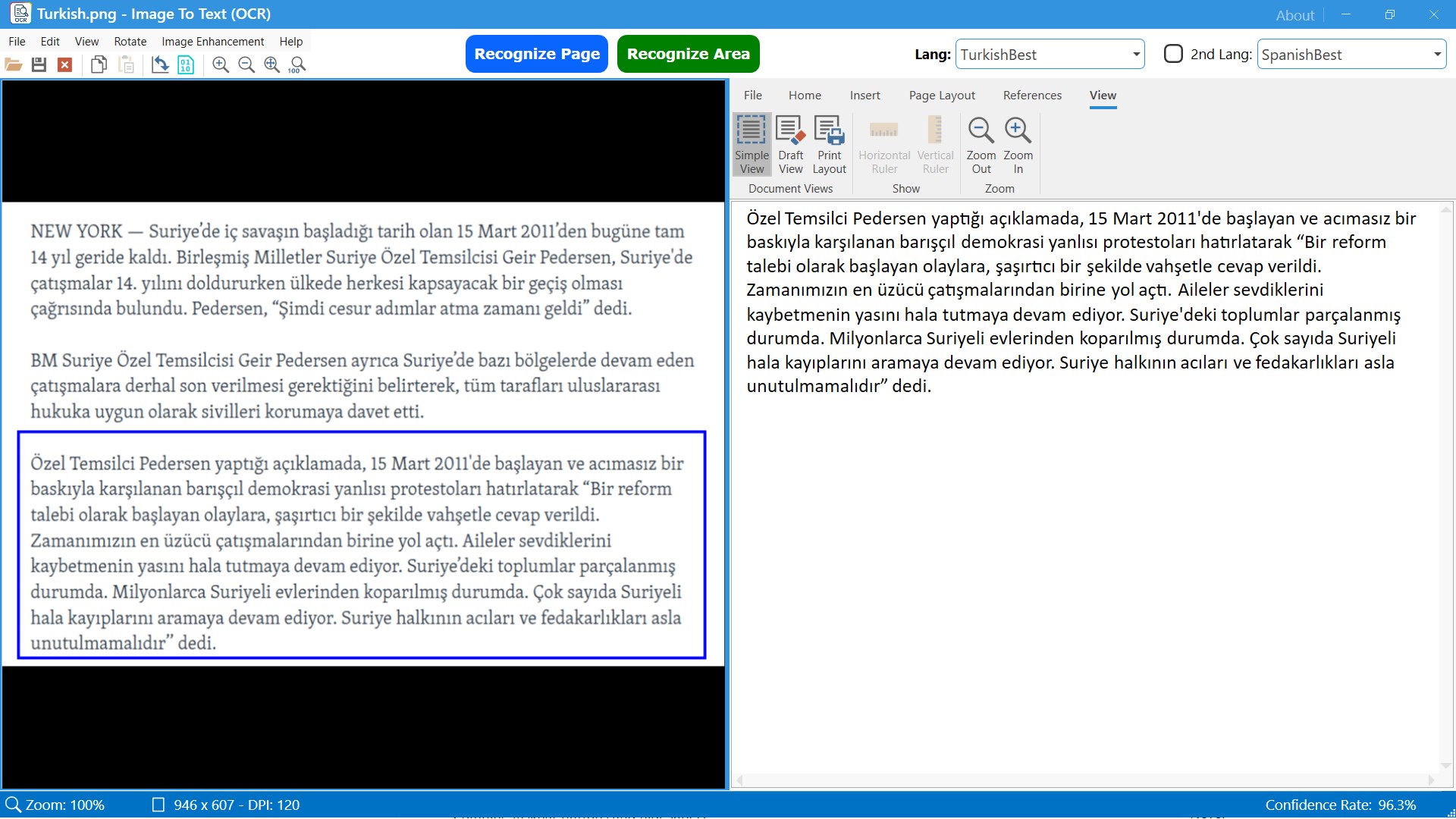Screen dimensions: 1456x819
Task: Click the NEW YORK paragraph in image
Action: click(x=362, y=270)
